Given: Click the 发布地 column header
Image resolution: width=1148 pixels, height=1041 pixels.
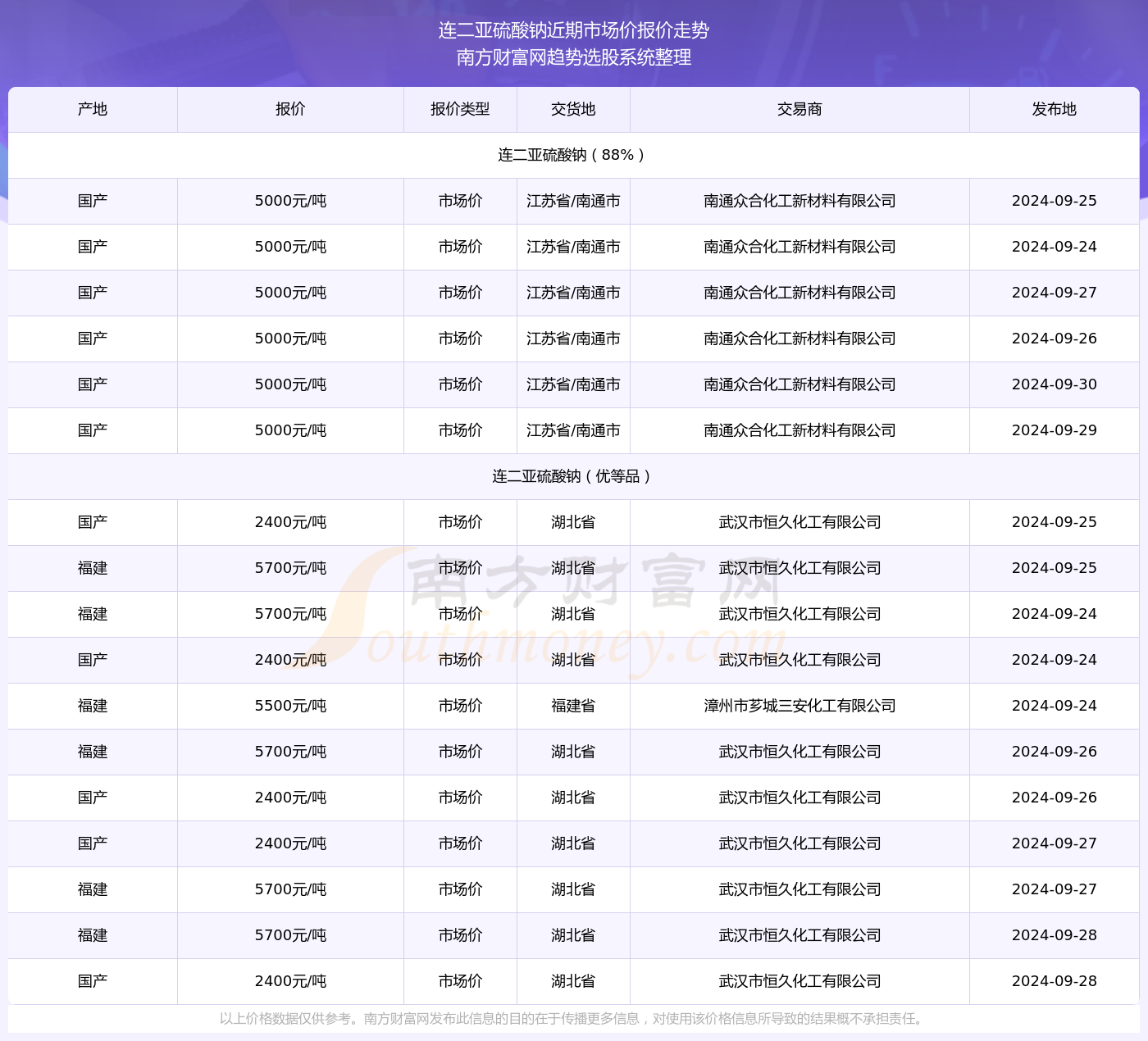Looking at the screenshot, I should pos(1054,109).
